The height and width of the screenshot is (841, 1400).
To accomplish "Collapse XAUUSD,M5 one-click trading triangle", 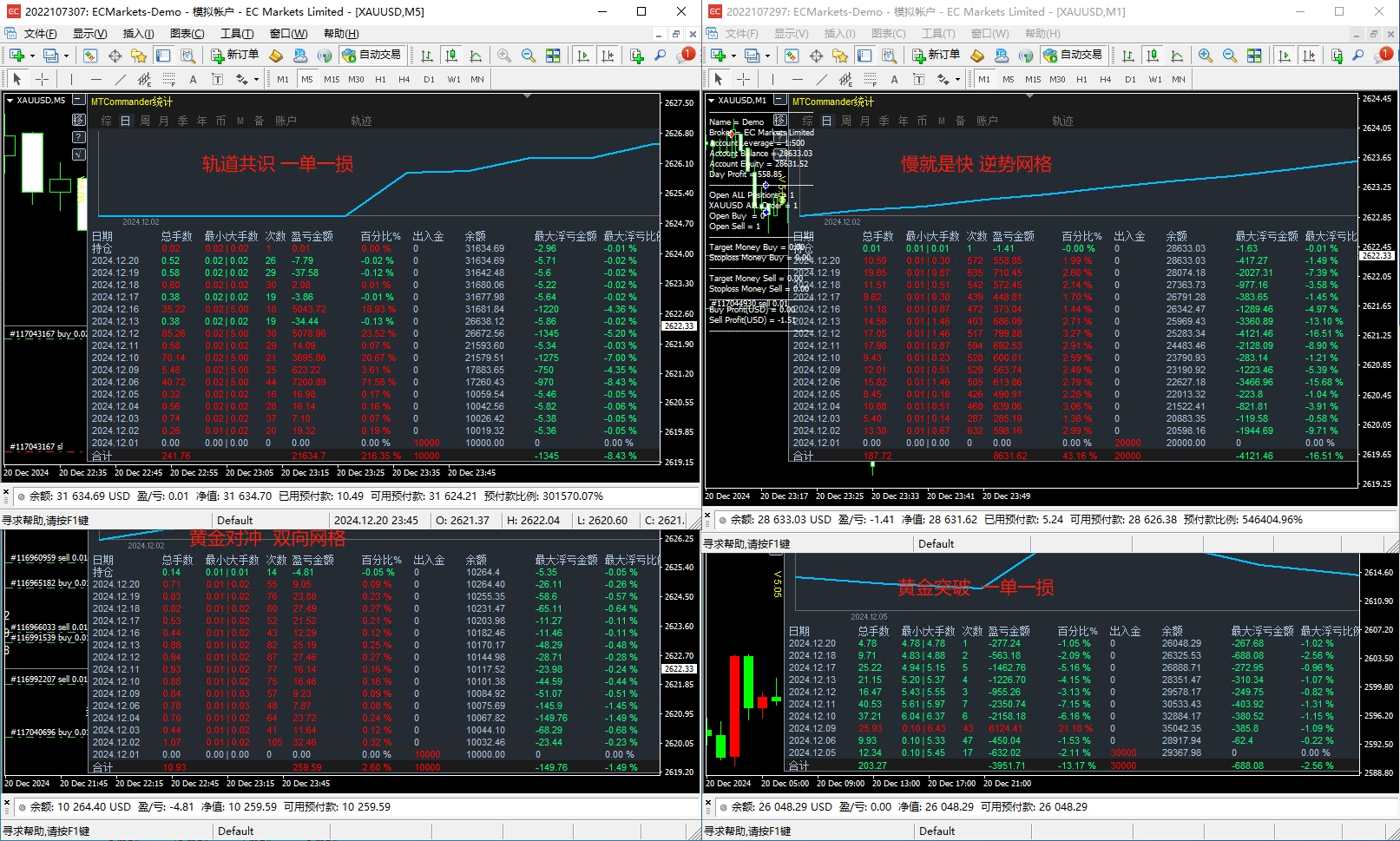I will pyautogui.click(x=10, y=101).
